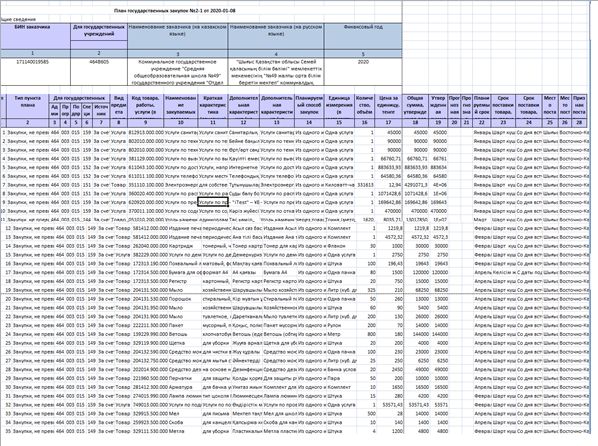Image resolution: width=598 pixels, height=446 pixels.
Task: Select name cell 'Арматура'
Action: (x=185, y=387)
